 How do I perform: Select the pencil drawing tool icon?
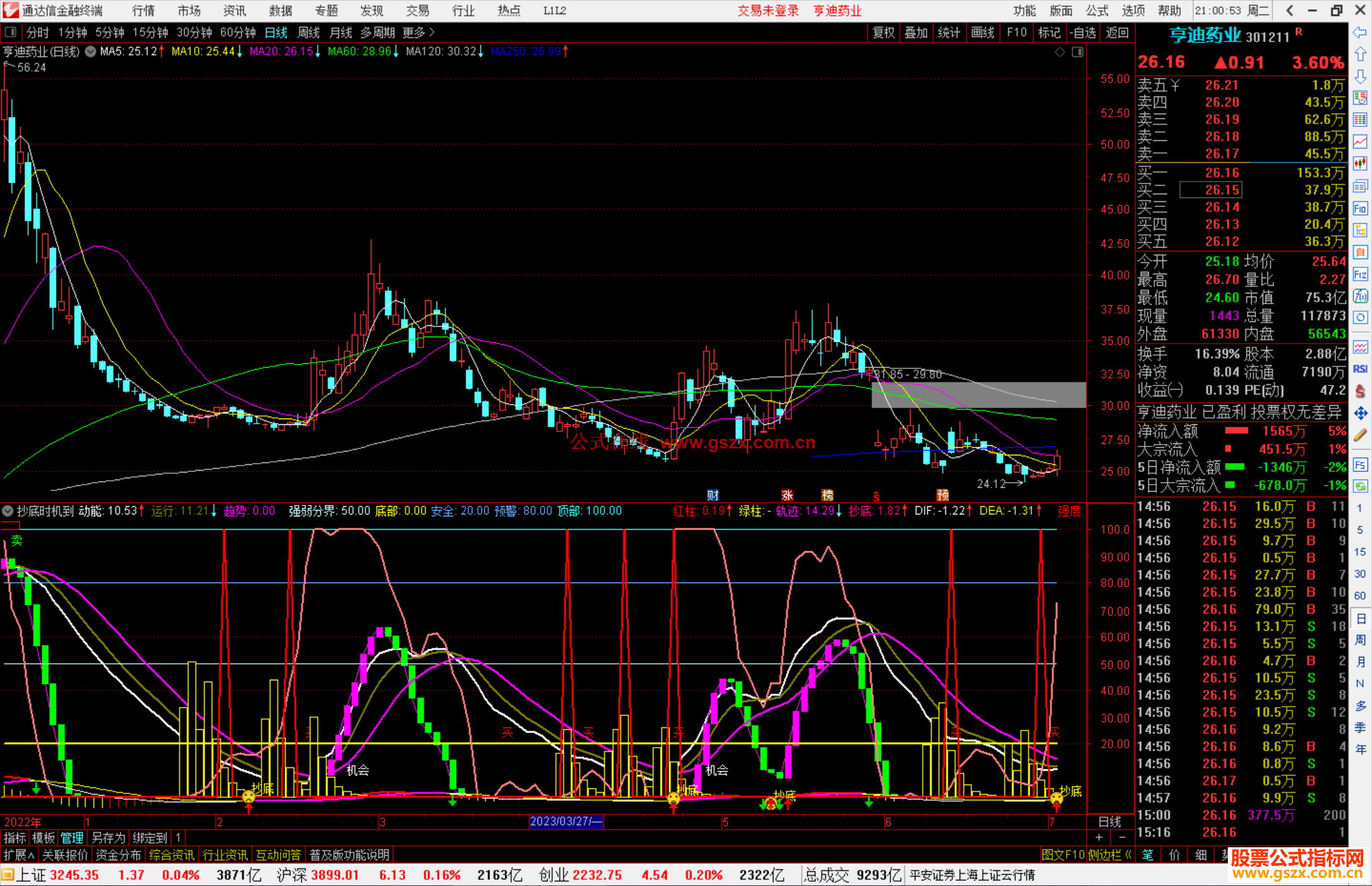click(x=1360, y=436)
